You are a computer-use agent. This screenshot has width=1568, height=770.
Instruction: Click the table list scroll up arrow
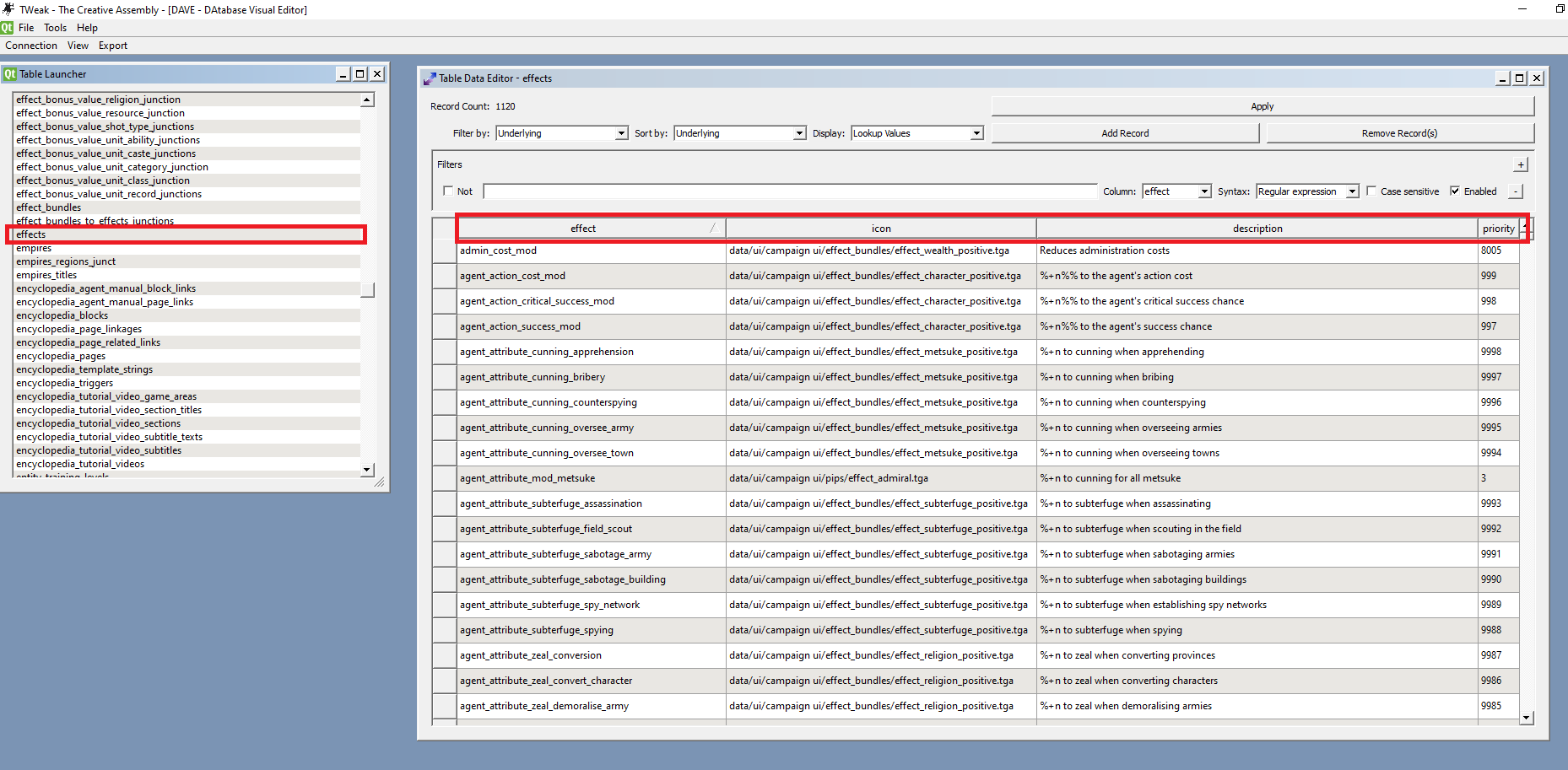pyautogui.click(x=367, y=100)
